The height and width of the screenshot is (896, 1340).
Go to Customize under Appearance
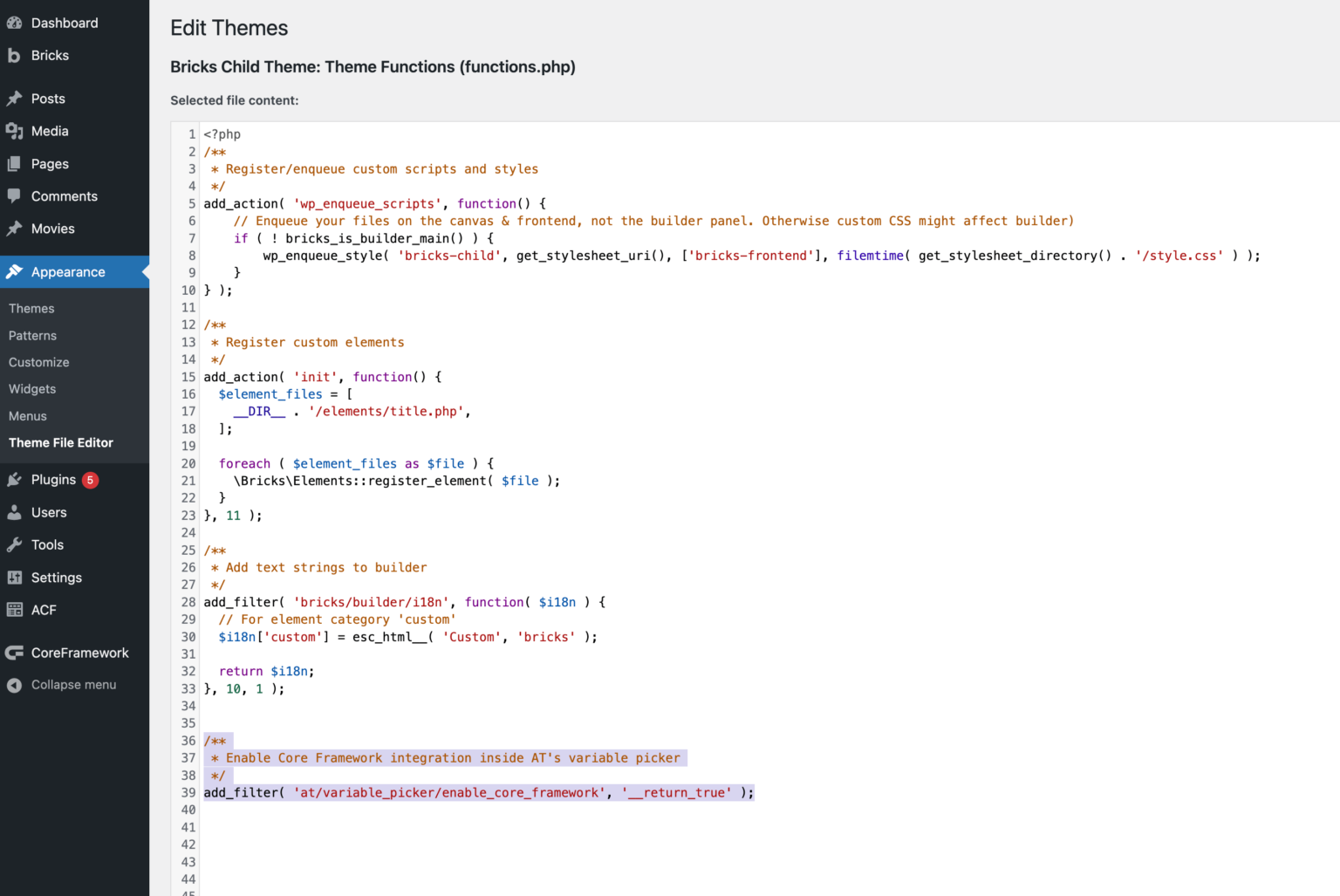tap(39, 362)
